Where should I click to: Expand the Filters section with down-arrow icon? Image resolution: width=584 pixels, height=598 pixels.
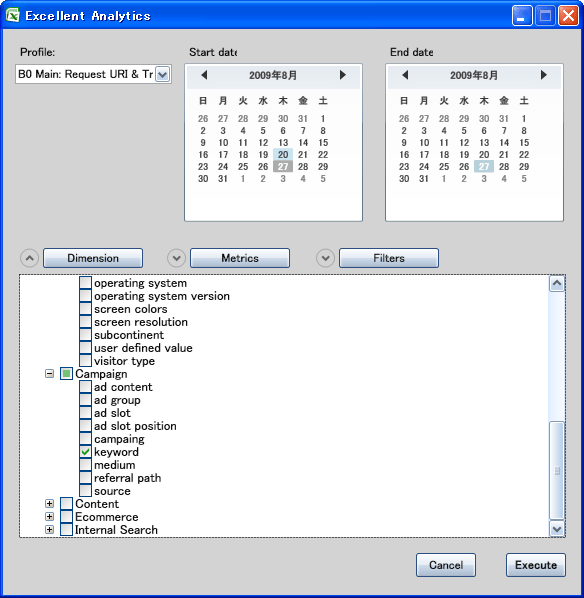[x=325, y=258]
